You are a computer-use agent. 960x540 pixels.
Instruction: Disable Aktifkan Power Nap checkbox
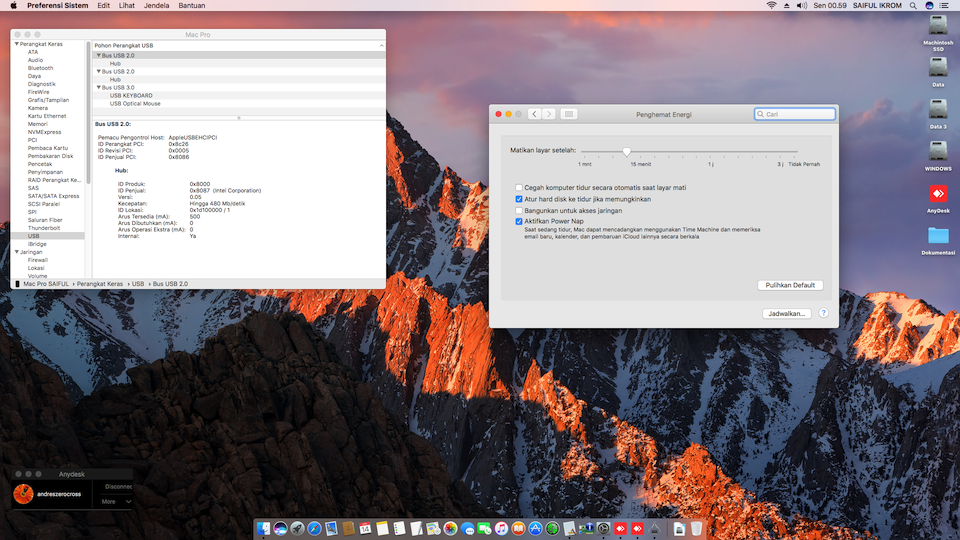(519, 222)
